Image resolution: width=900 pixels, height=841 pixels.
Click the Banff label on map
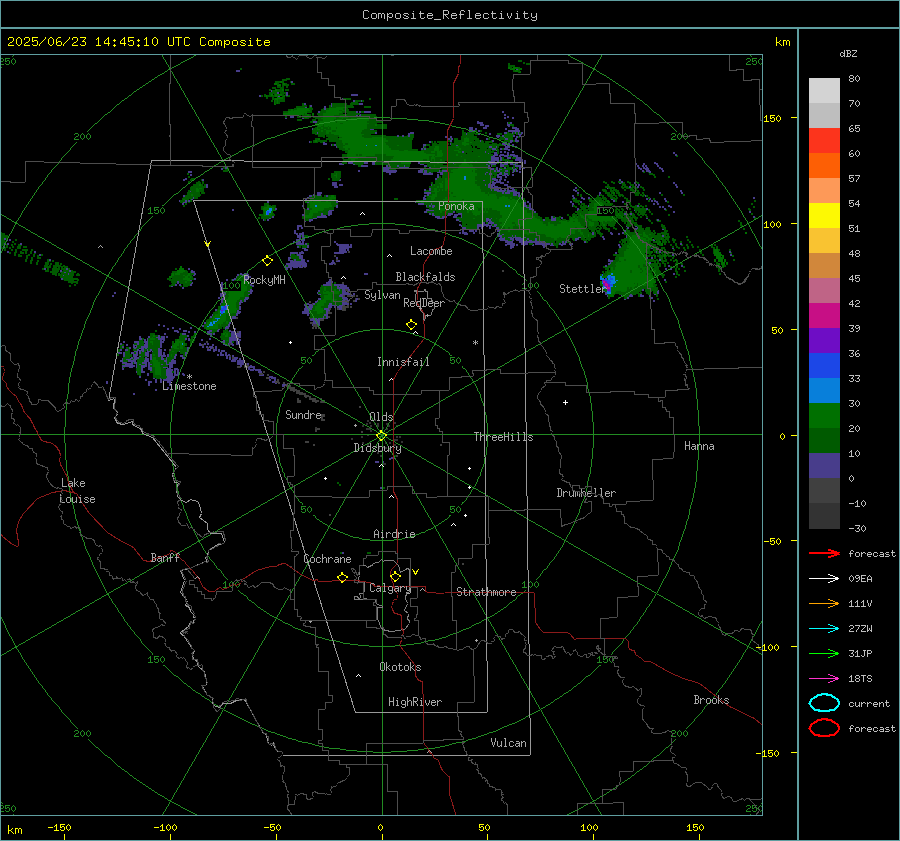[x=165, y=557]
